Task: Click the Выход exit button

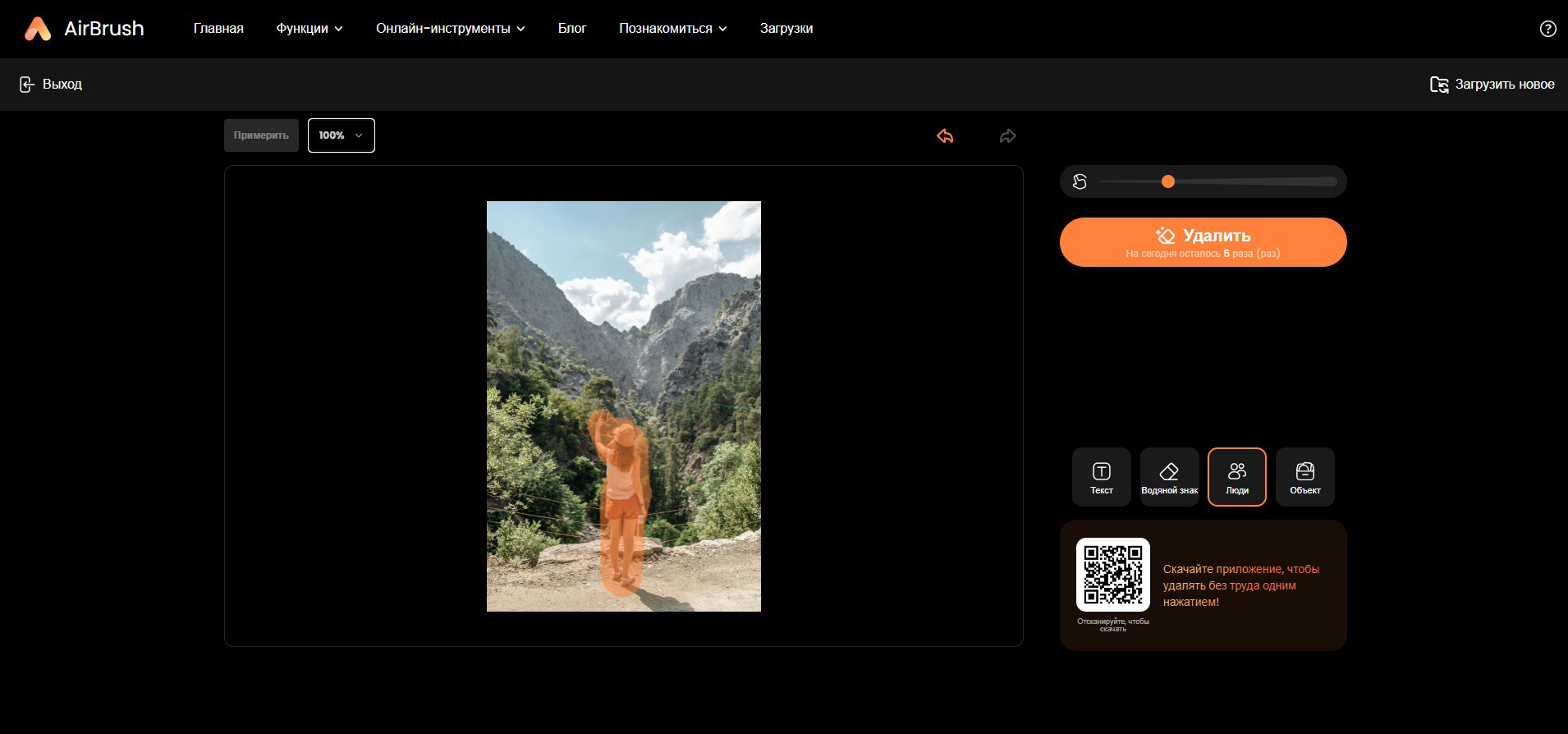Action: coord(50,85)
